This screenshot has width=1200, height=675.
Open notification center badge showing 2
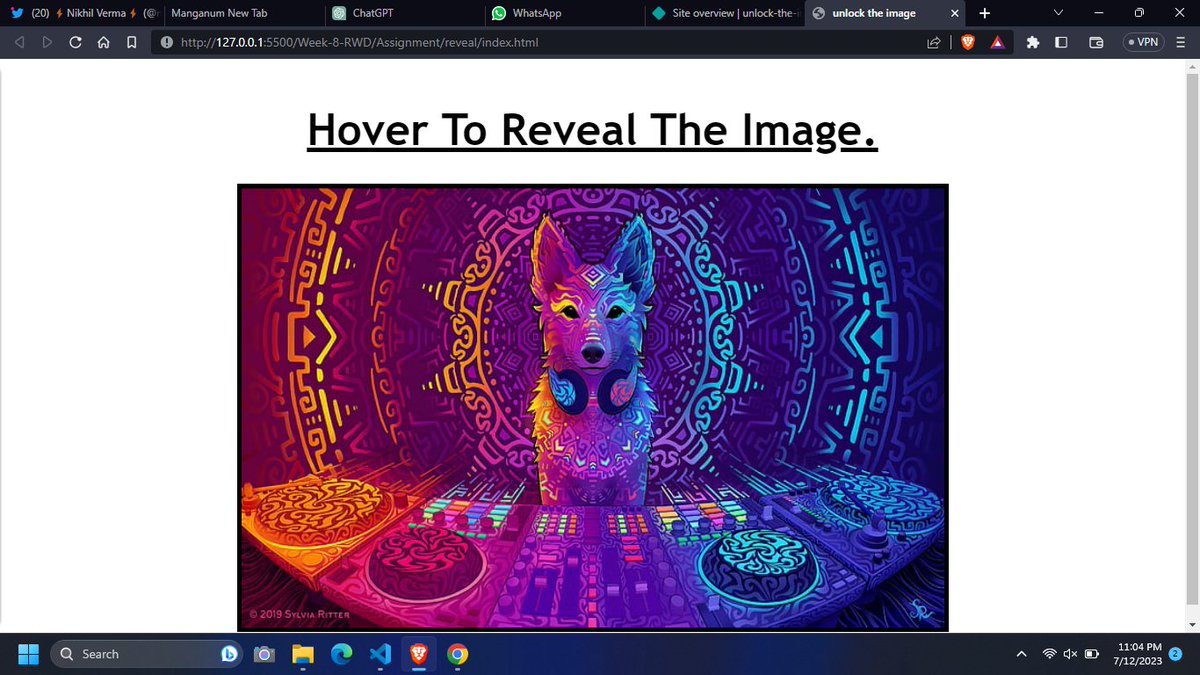[x=1176, y=654]
